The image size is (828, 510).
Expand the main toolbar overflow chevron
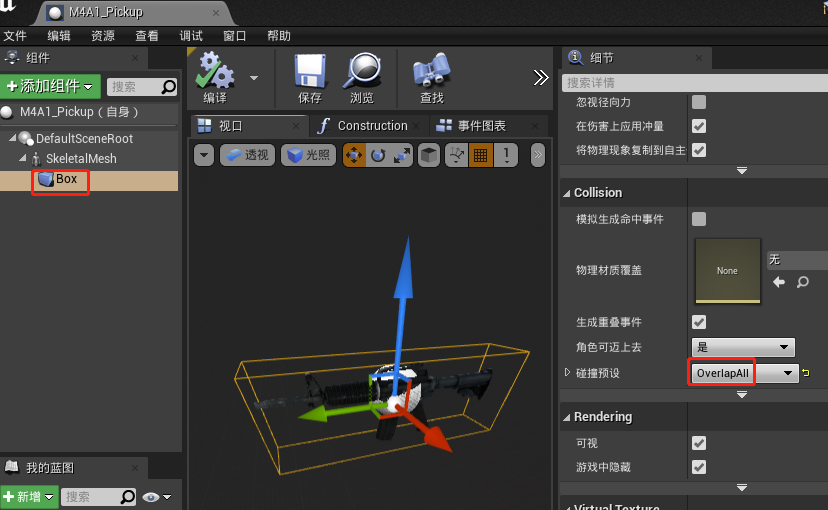[541, 78]
